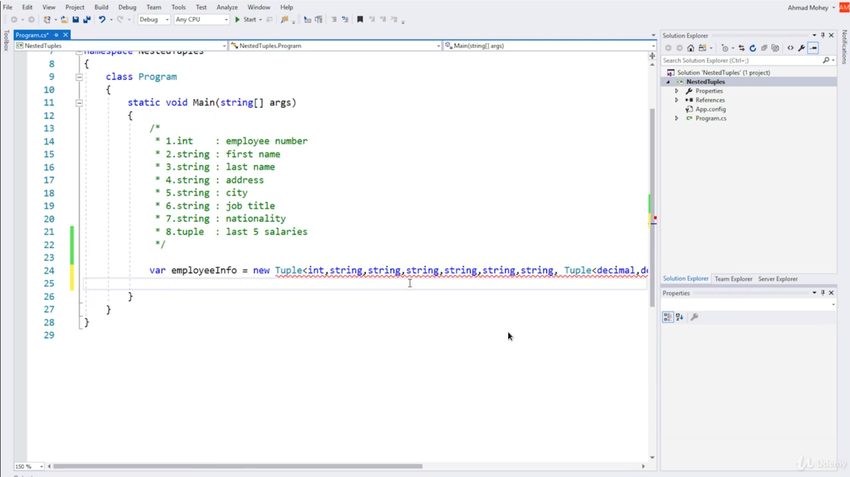Open the Debug configuration dropdown
Screen dimensions: 850x477
point(154,20)
